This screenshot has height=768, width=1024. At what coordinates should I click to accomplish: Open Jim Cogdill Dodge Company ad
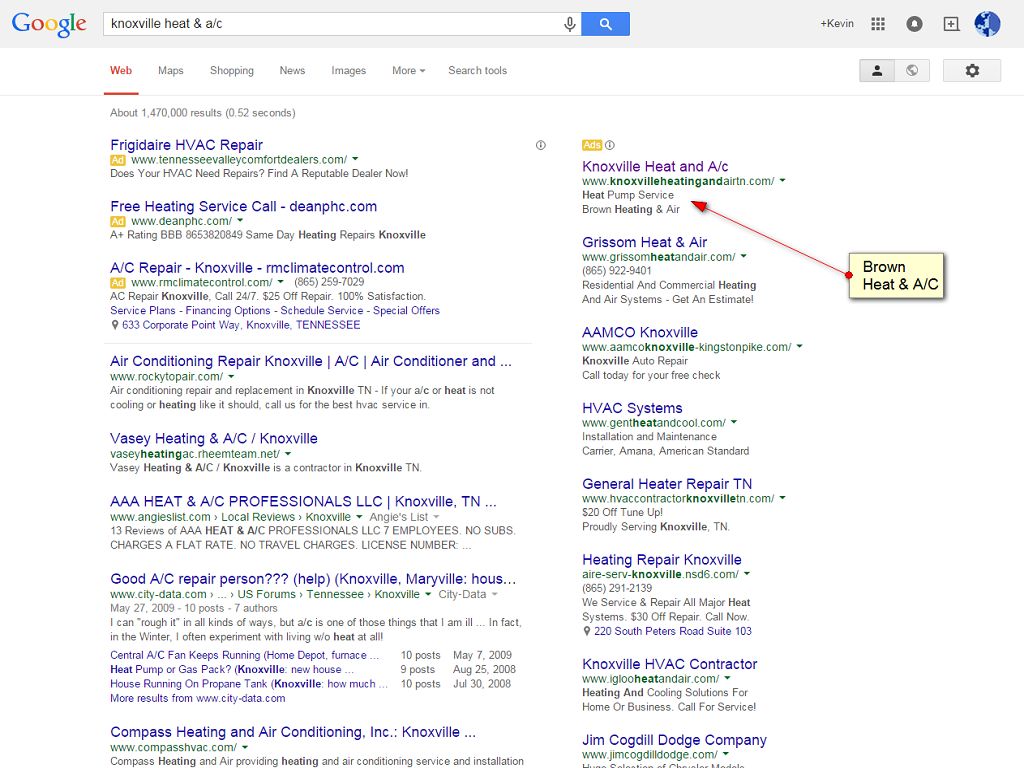click(674, 740)
